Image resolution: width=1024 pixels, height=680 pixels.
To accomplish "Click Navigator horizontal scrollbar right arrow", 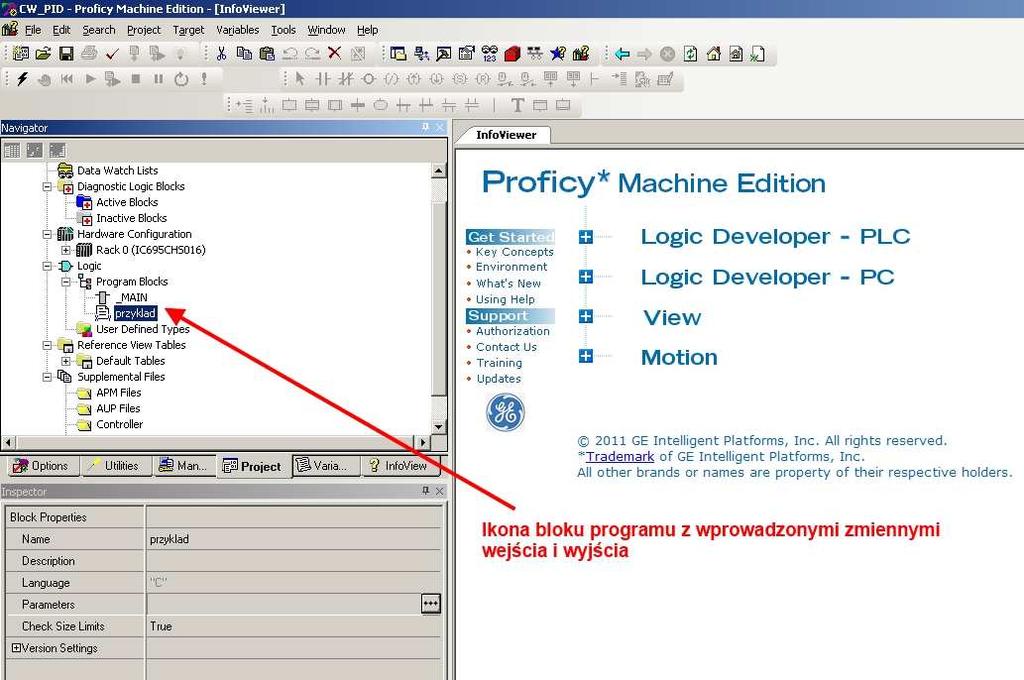I will click(x=423, y=442).
